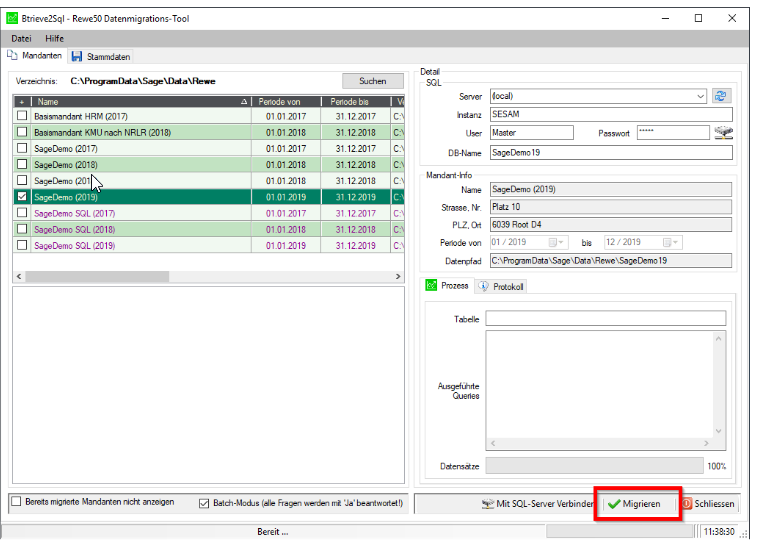Select 'SageDemo SQL (2019)' row name
The width and height of the screenshot is (760, 558).
point(75,245)
